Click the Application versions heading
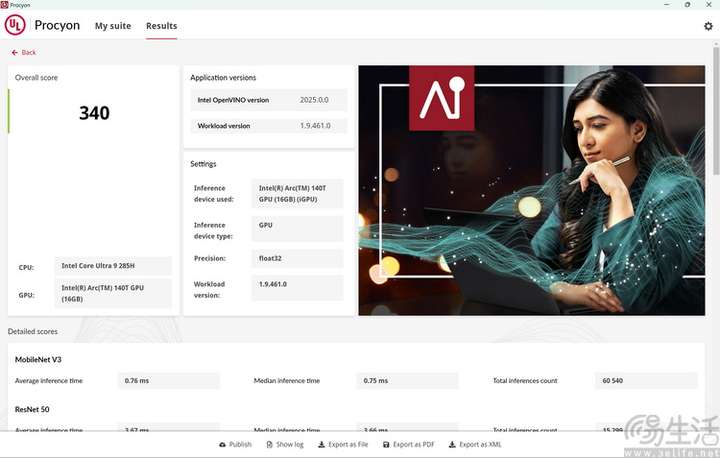The width and height of the screenshot is (720, 458). (223, 78)
